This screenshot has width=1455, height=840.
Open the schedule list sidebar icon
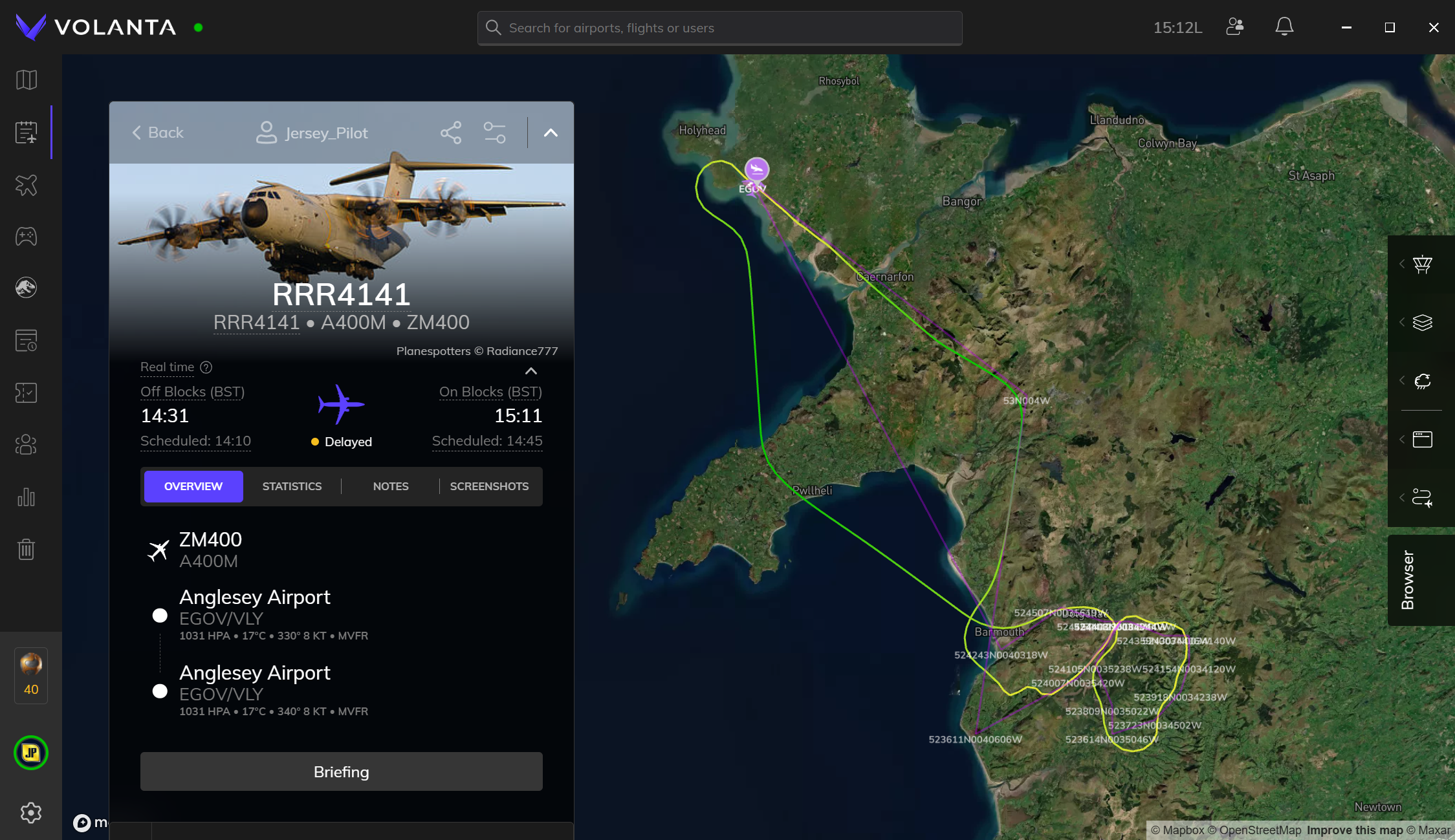(x=27, y=340)
